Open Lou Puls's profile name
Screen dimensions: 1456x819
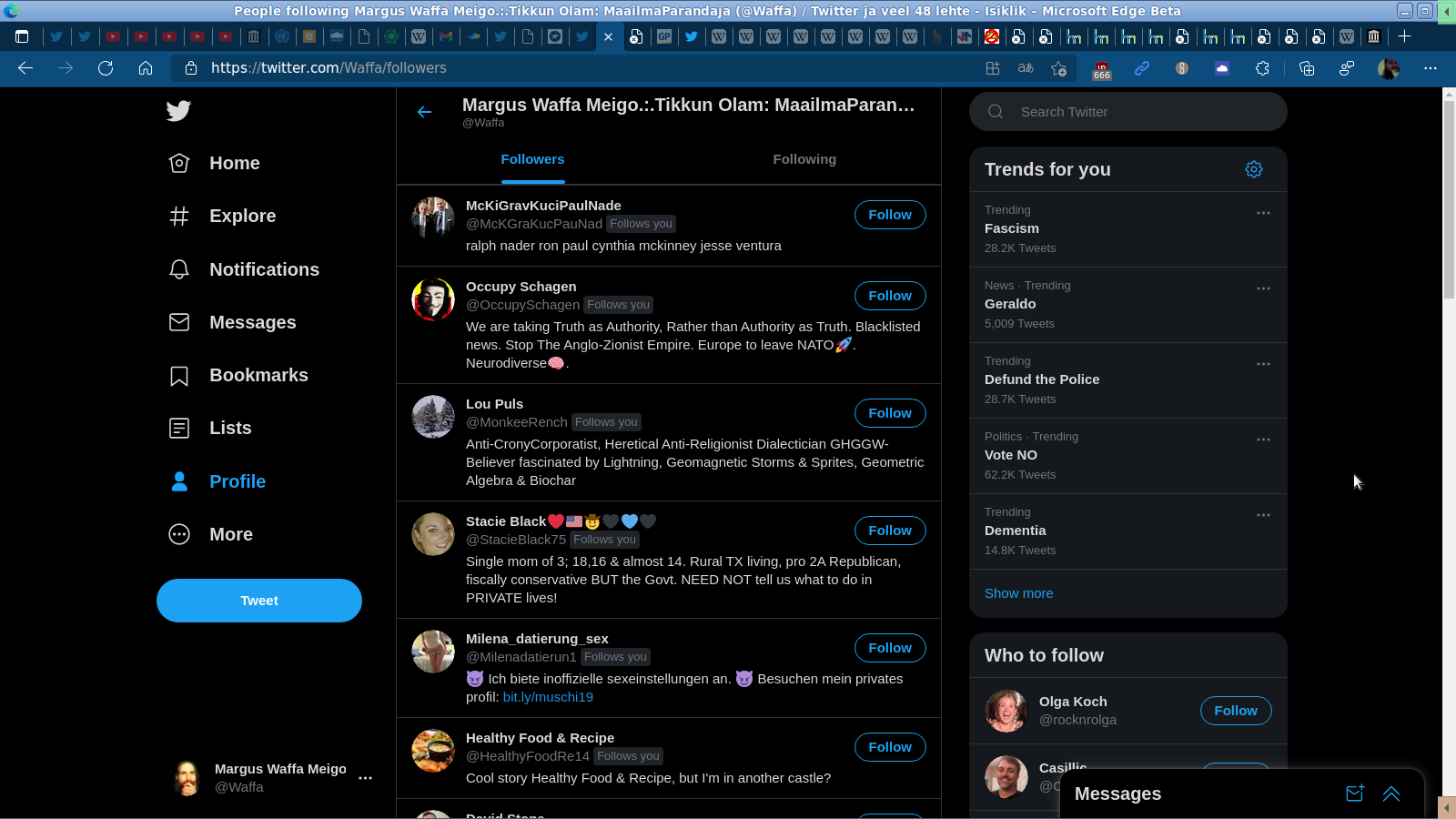(x=494, y=404)
